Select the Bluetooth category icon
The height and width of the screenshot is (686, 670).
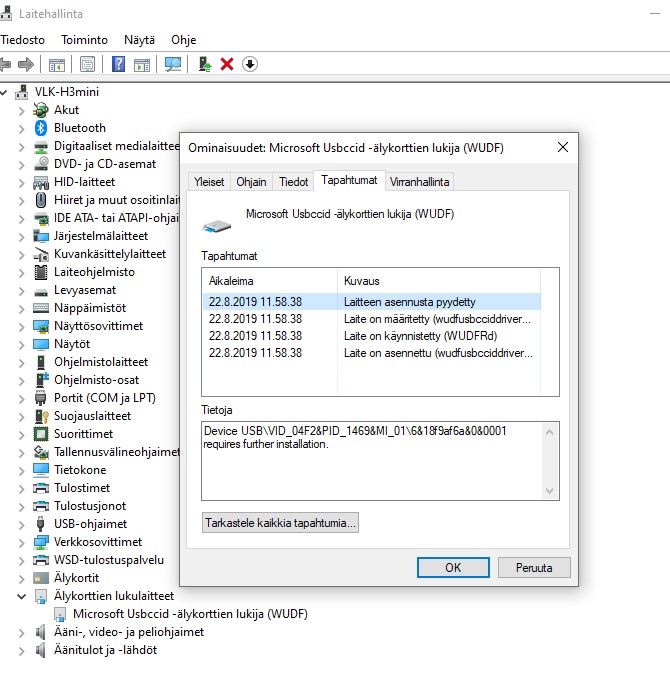41,128
